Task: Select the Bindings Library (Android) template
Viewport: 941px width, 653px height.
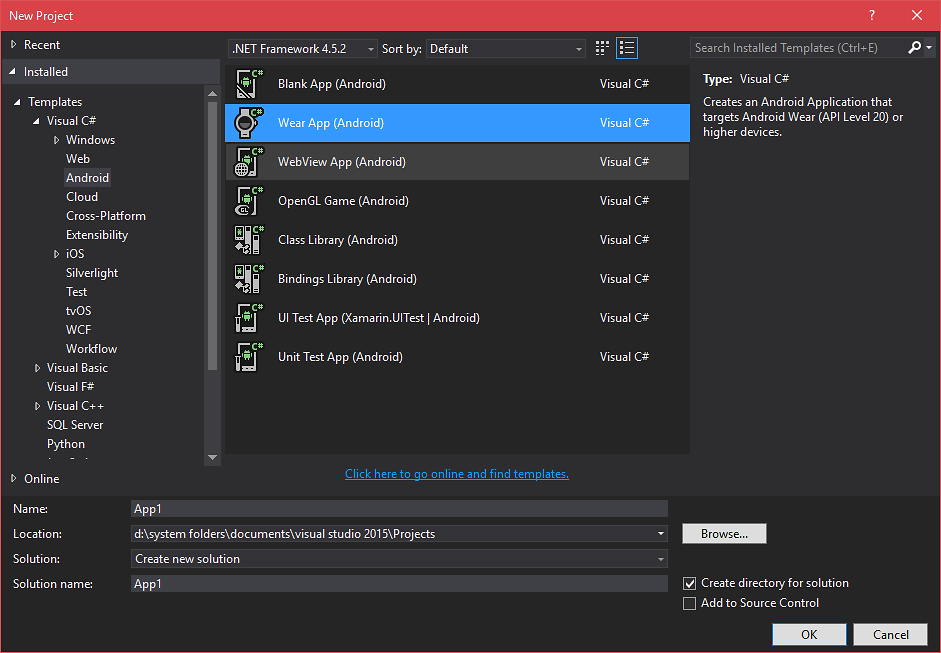Action: 457,279
